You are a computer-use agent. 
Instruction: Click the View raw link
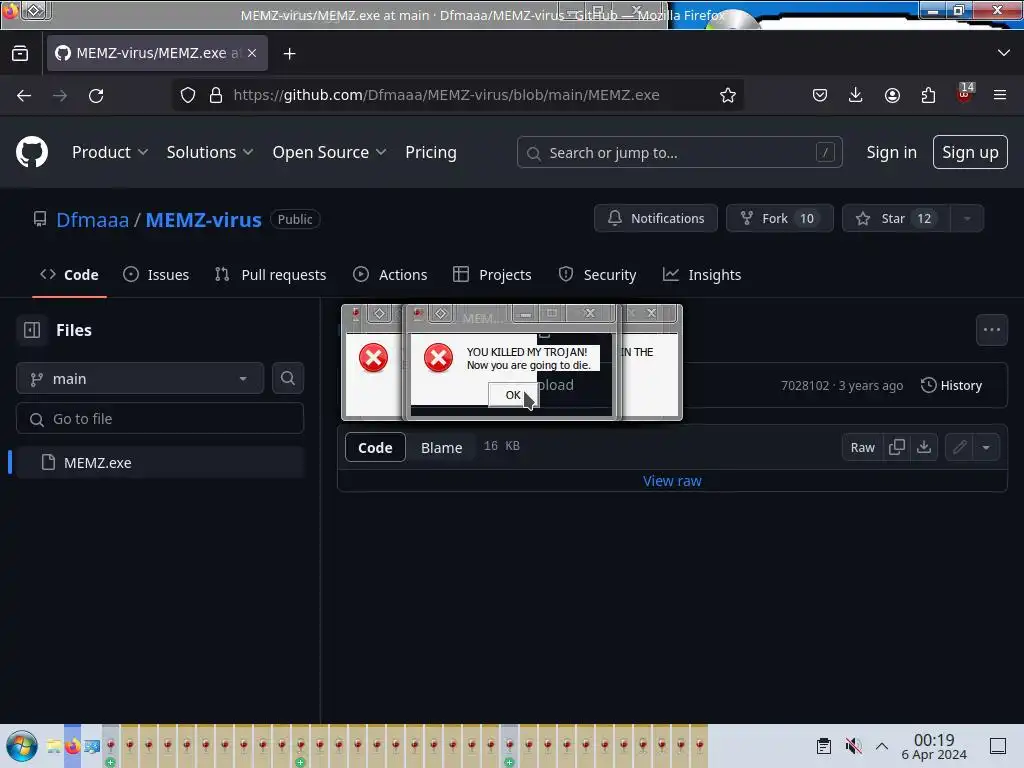pos(672,481)
